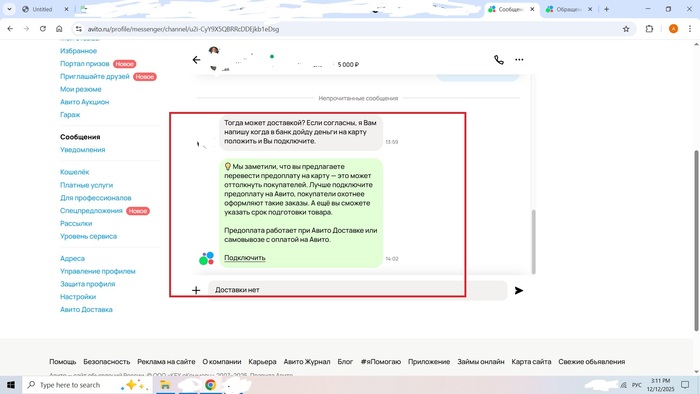The width and height of the screenshot is (700, 394).
Task: Open the three-dots chat options menu
Action: point(519,59)
